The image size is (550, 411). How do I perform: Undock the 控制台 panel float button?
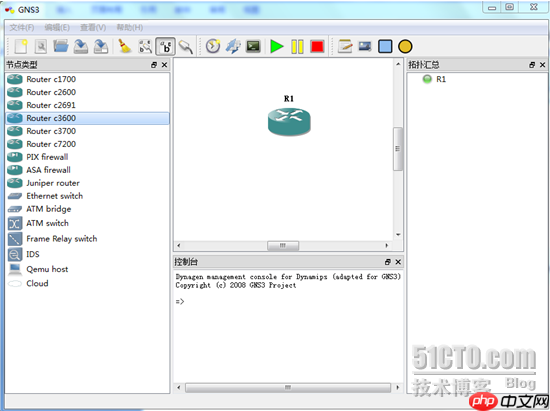pyautogui.click(x=388, y=262)
